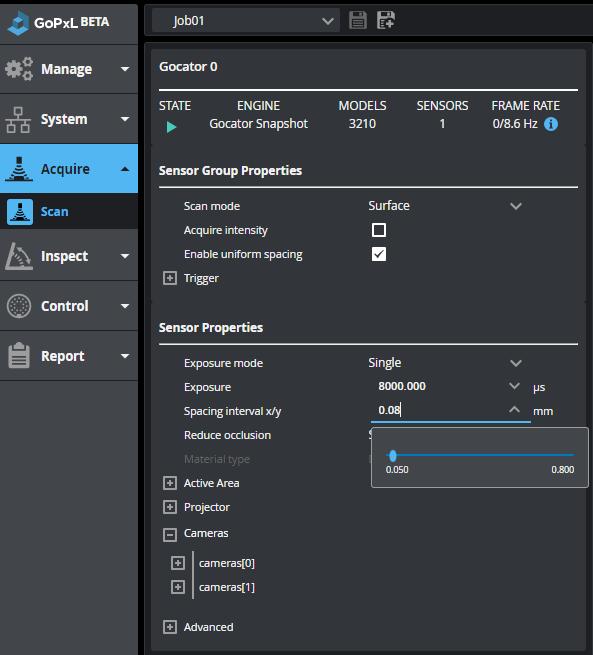
Task: Expand the cameras[0] node
Action: (178, 563)
